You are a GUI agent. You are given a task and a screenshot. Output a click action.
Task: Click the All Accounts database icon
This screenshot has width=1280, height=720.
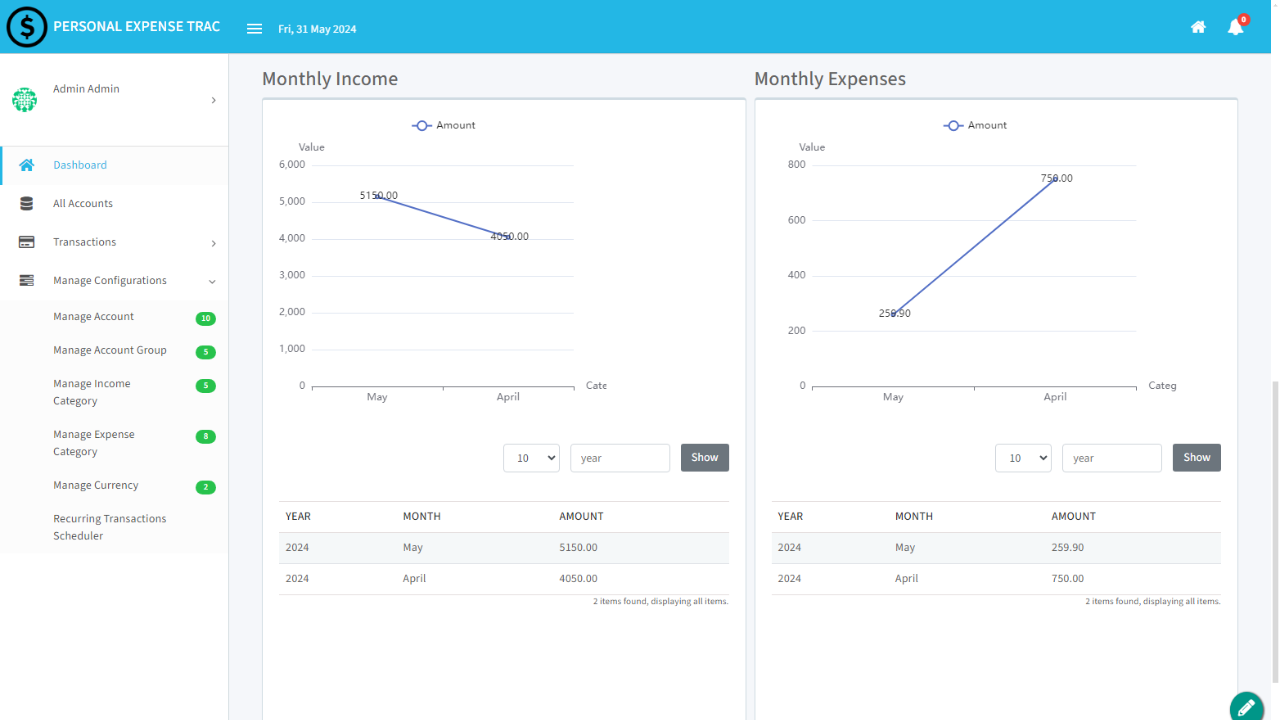pos(27,204)
